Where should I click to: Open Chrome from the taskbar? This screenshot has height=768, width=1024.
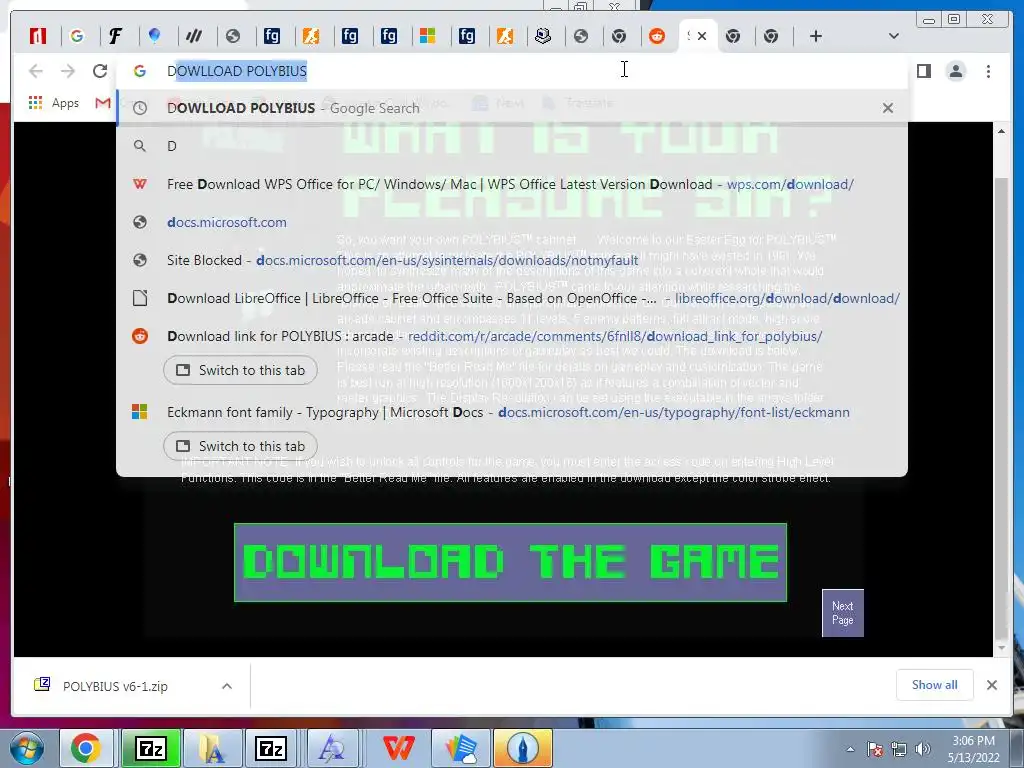point(86,748)
